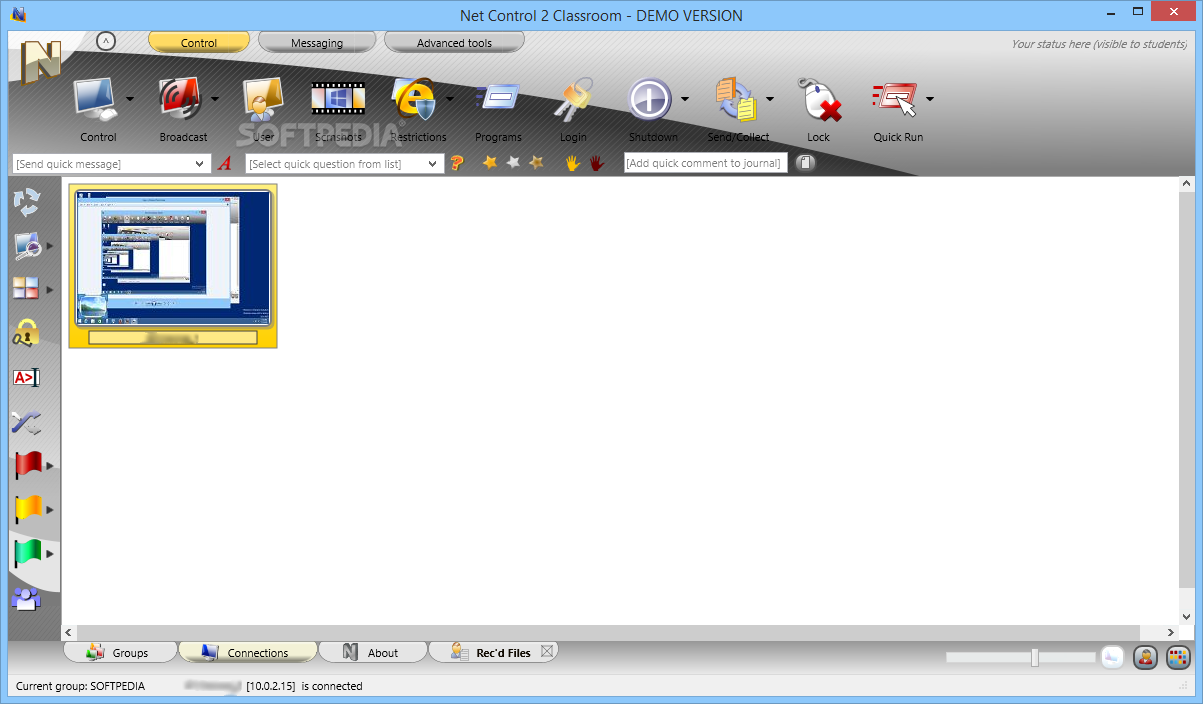Close the Rec'd Files tab
1203x704 pixels.
pos(547,651)
